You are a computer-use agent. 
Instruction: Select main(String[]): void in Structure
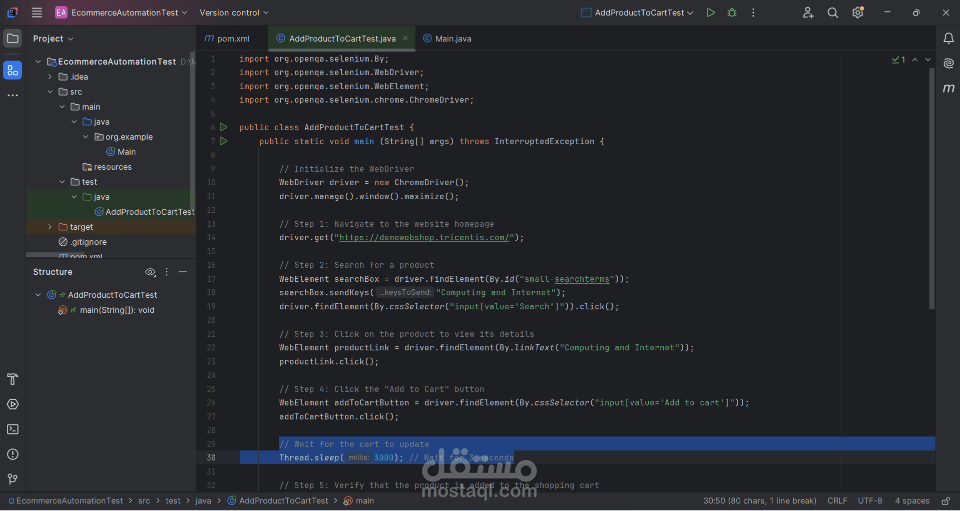[106, 310]
